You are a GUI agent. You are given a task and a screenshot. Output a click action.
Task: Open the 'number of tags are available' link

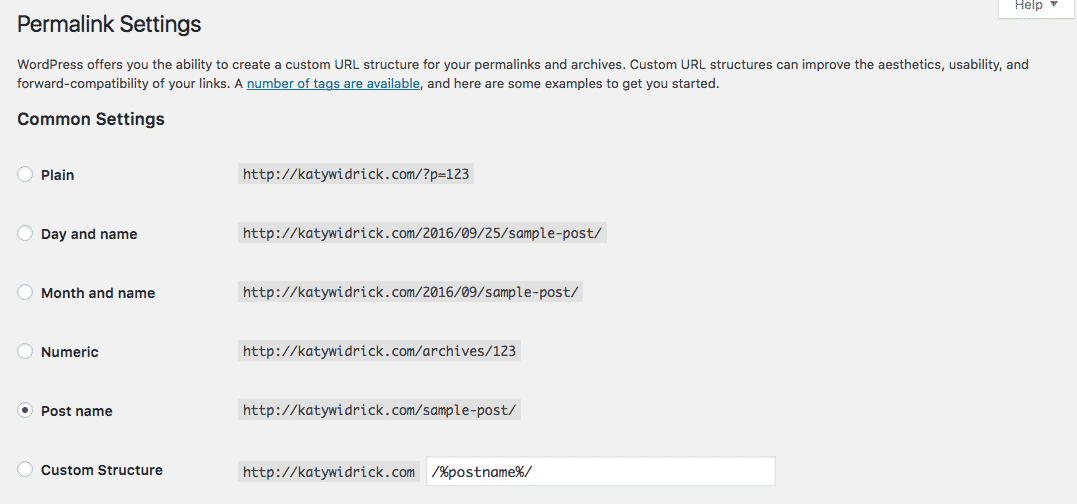click(333, 85)
